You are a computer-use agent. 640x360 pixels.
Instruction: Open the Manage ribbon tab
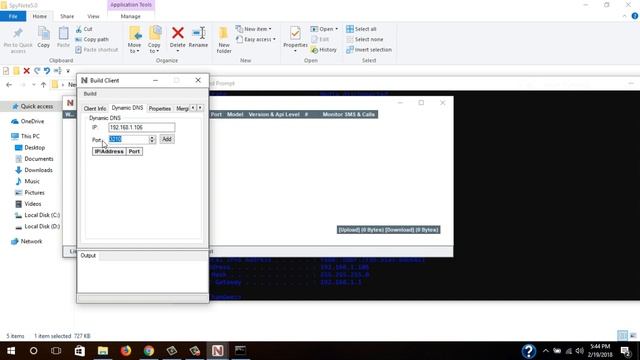(x=131, y=16)
